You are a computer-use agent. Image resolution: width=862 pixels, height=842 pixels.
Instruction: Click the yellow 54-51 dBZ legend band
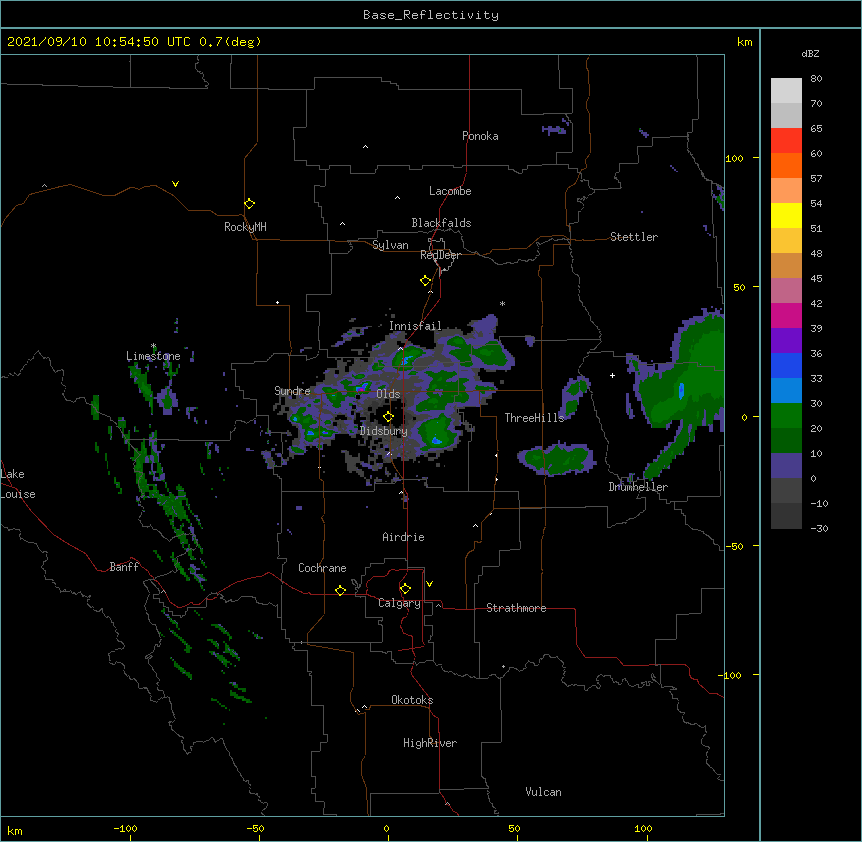coord(786,215)
